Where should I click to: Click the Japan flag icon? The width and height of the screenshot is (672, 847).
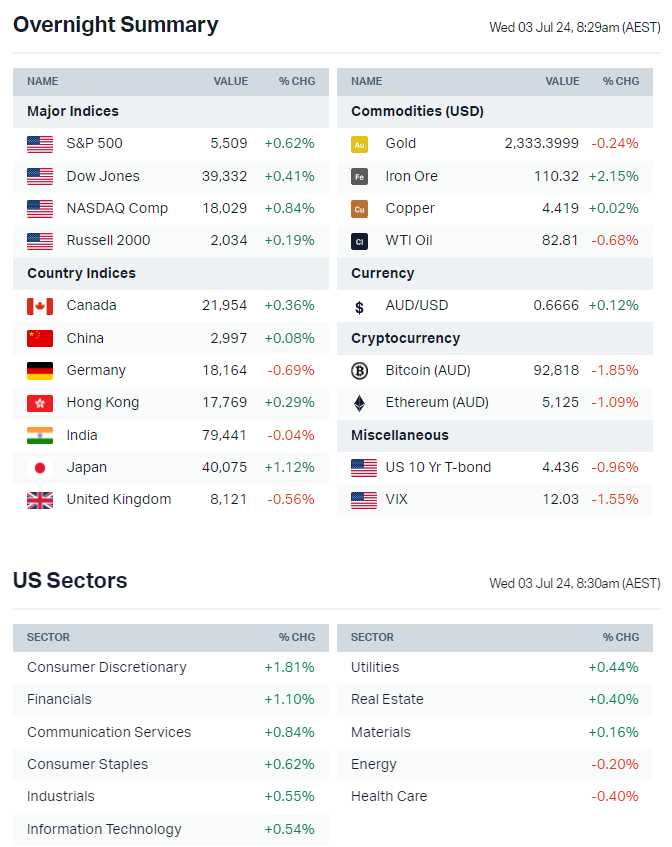(40, 468)
